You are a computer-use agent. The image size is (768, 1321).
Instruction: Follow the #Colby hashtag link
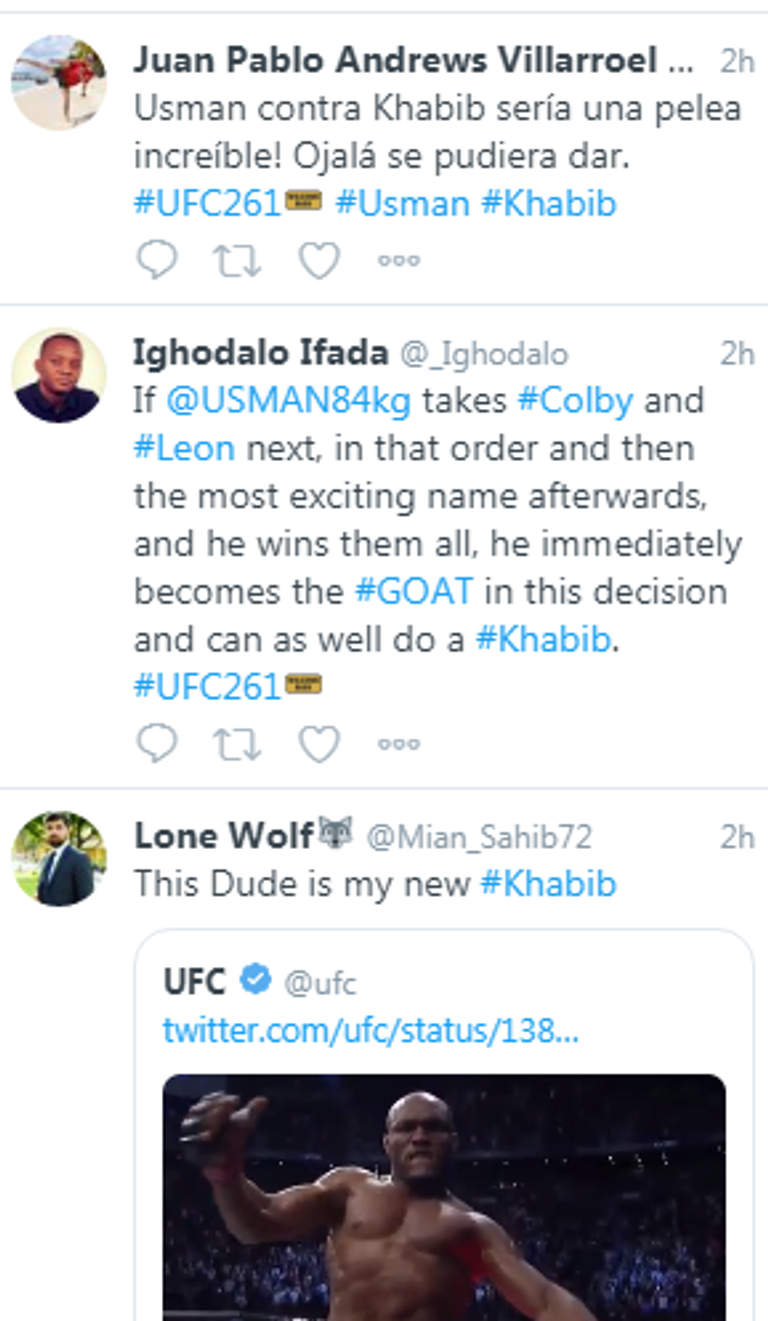pos(575,400)
